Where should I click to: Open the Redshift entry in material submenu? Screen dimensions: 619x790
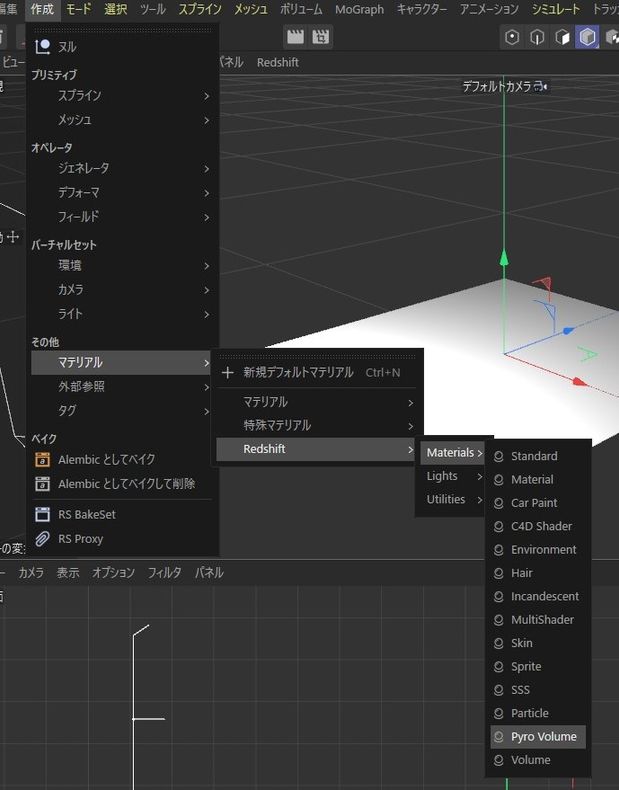point(316,449)
